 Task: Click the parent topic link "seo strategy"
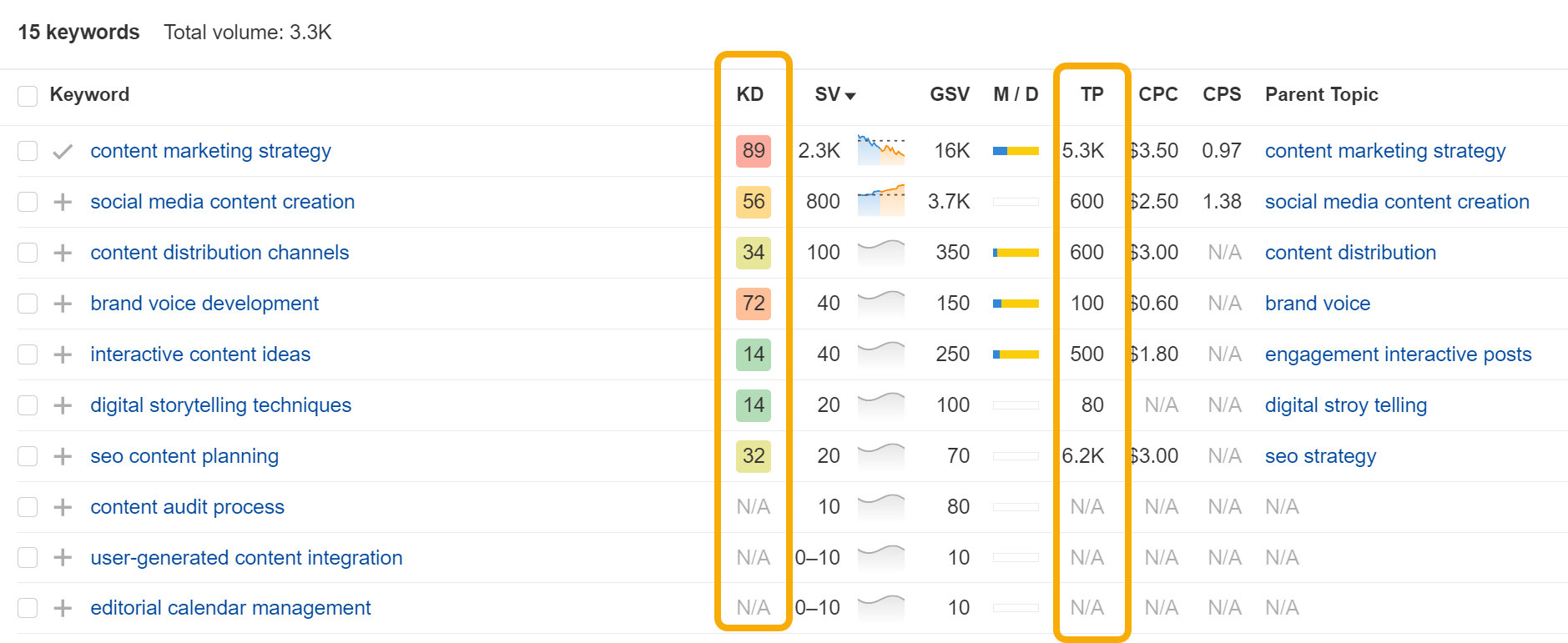[1320, 456]
